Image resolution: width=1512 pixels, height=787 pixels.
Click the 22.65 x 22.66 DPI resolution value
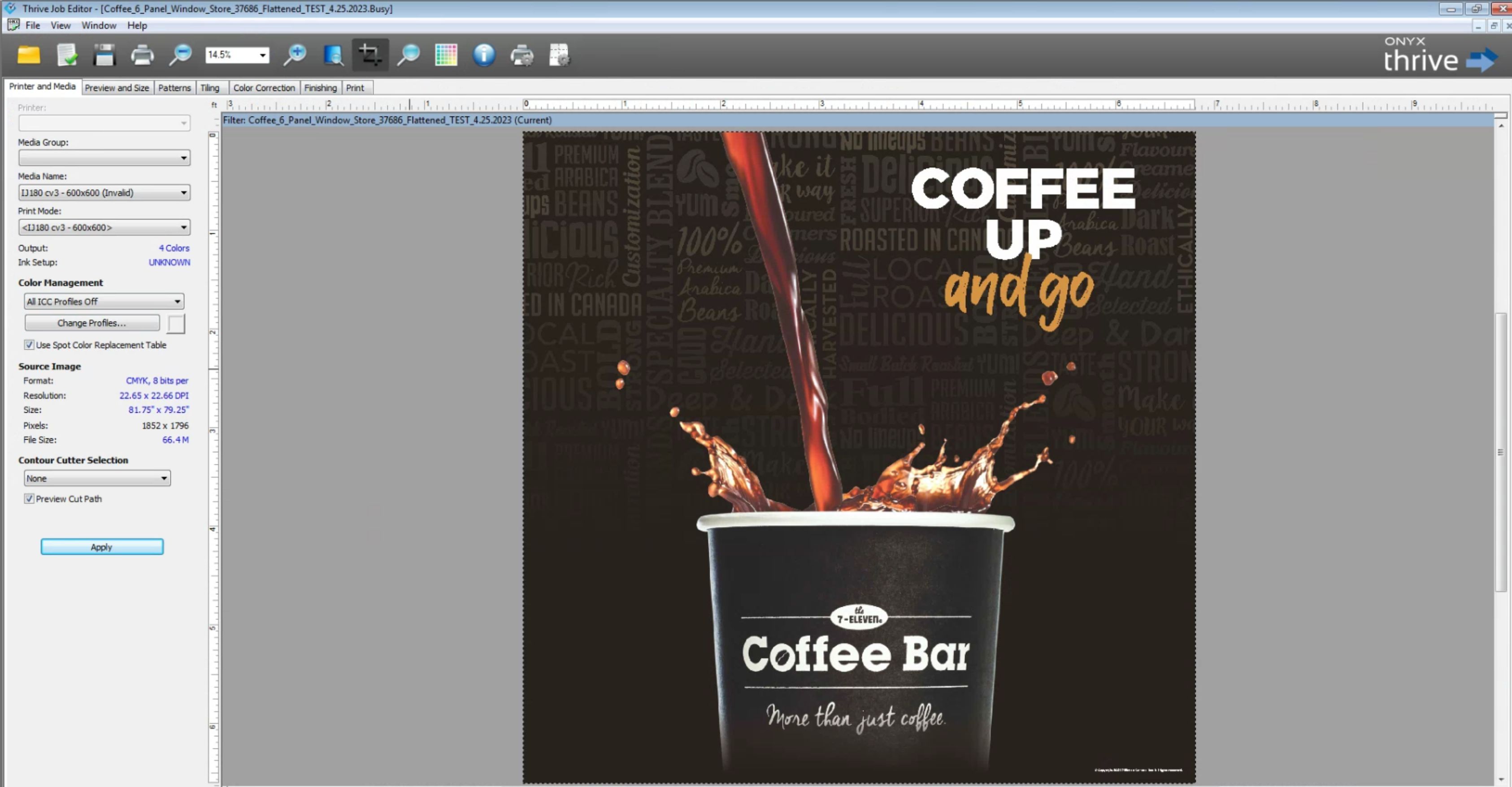point(154,395)
